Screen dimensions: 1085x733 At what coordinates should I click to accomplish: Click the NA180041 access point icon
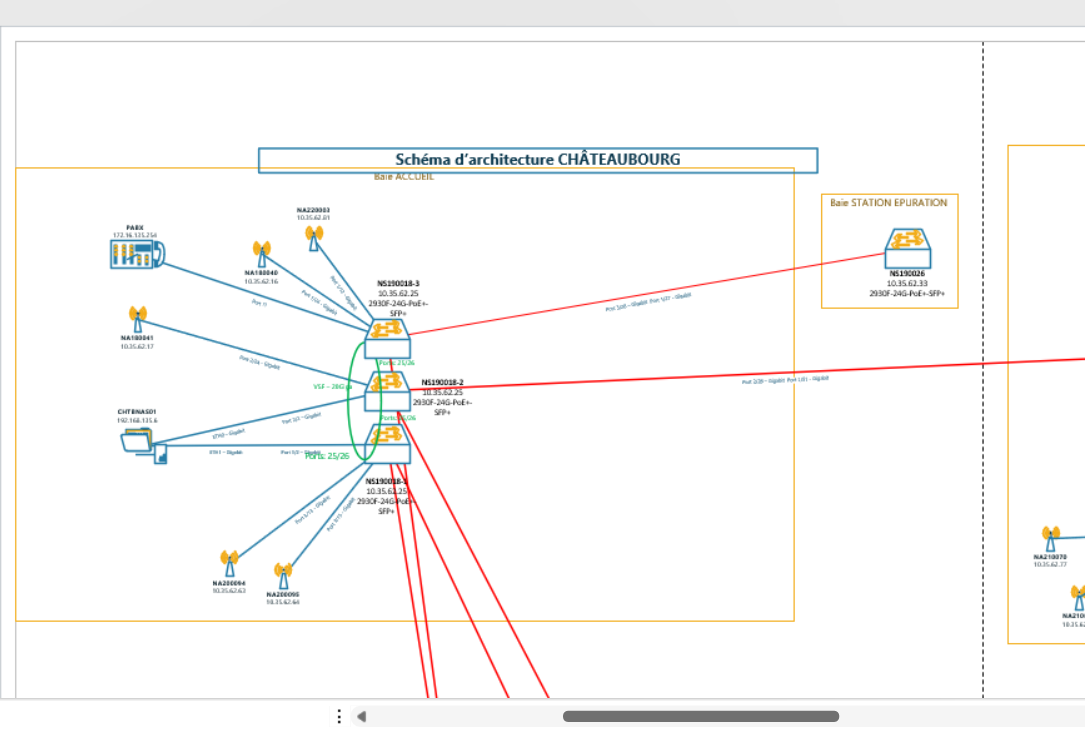(x=138, y=319)
